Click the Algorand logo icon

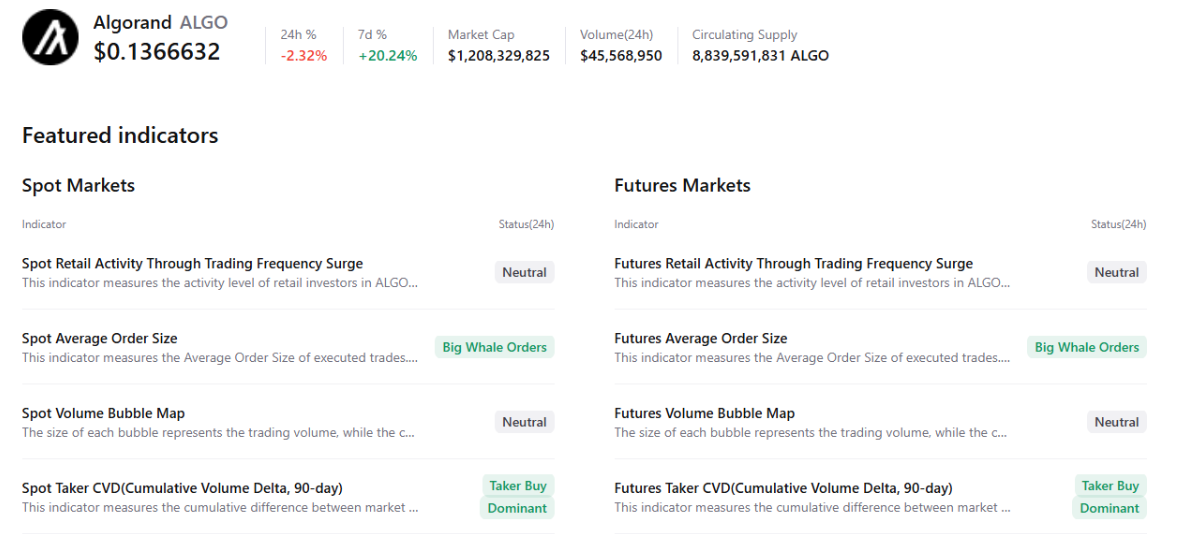click(x=50, y=37)
